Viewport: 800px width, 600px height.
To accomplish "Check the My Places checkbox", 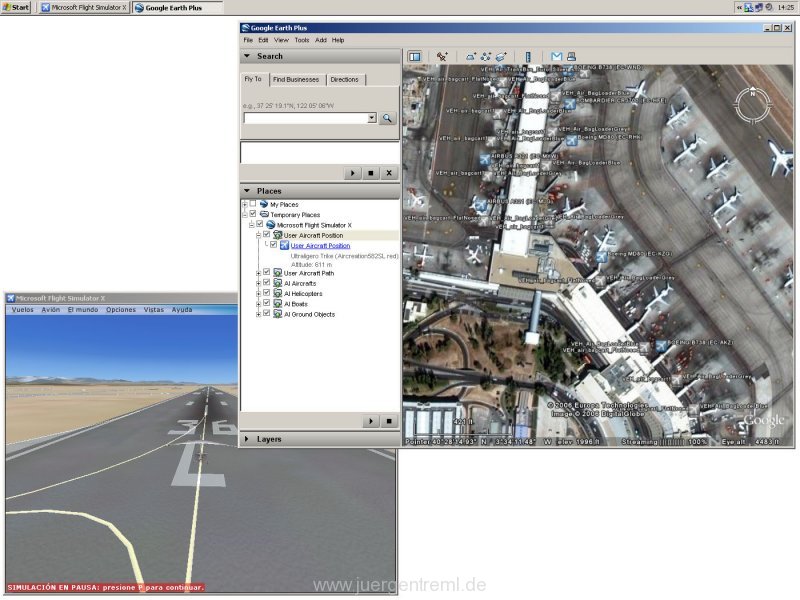I will pyautogui.click(x=253, y=204).
